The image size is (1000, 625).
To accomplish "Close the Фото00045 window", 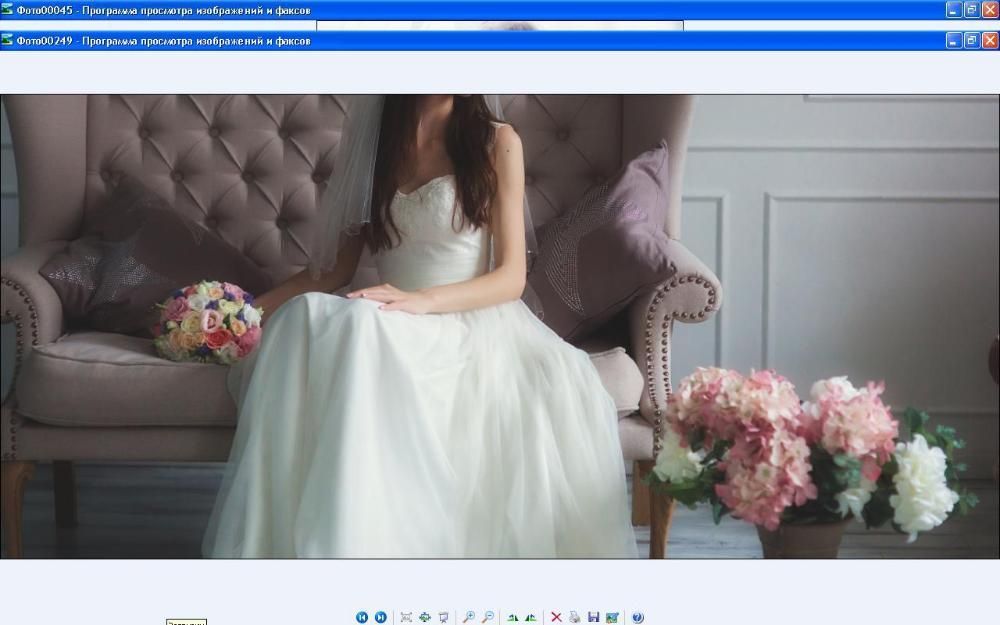I will 990,10.
